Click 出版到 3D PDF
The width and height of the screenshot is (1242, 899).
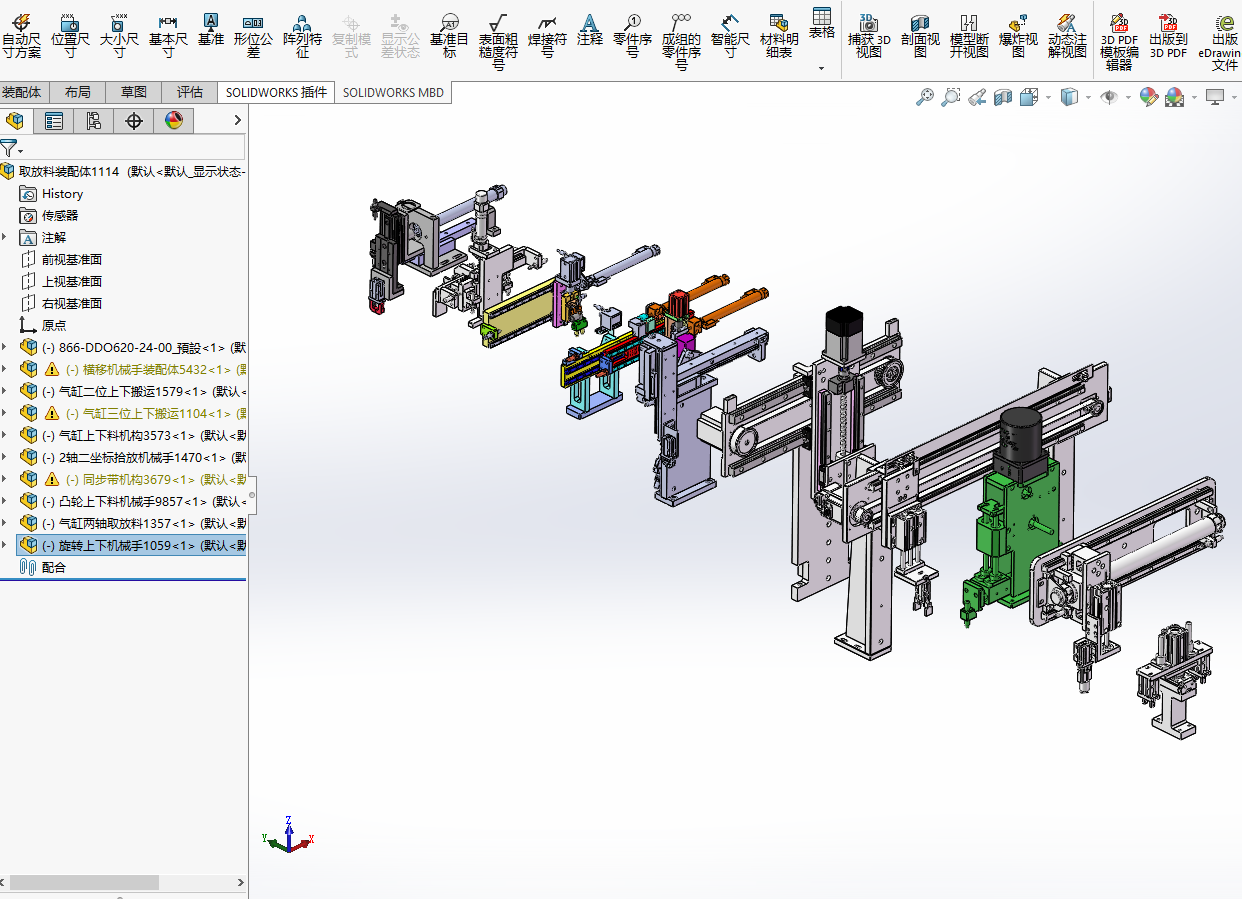coord(1168,36)
